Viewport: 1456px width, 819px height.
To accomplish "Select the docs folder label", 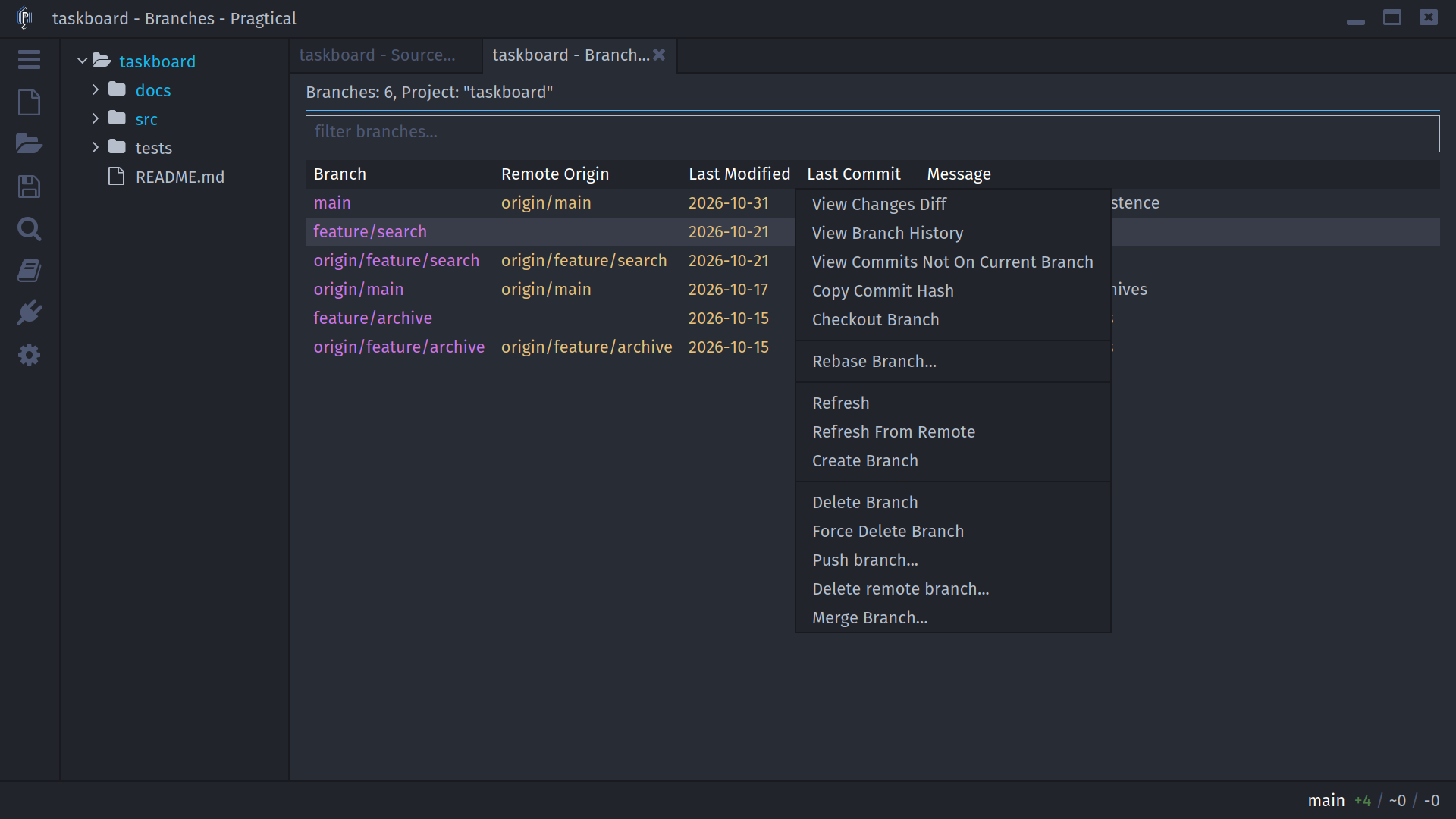I will (x=152, y=90).
